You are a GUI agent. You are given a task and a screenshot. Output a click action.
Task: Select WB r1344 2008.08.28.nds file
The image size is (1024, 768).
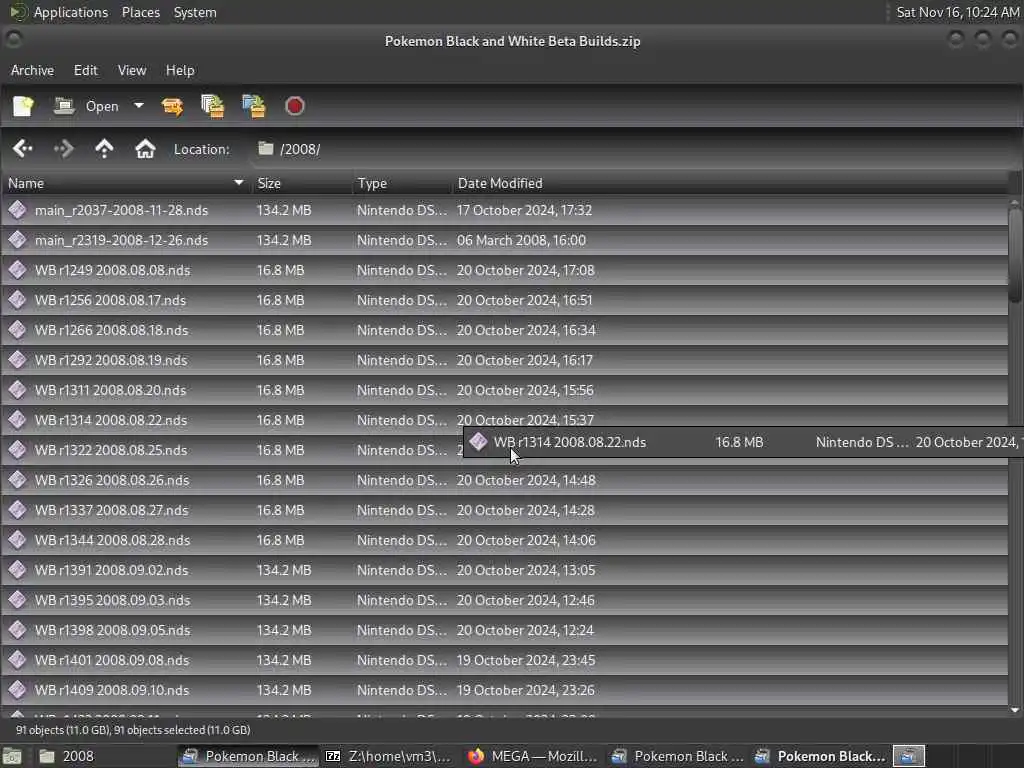pos(504,541)
